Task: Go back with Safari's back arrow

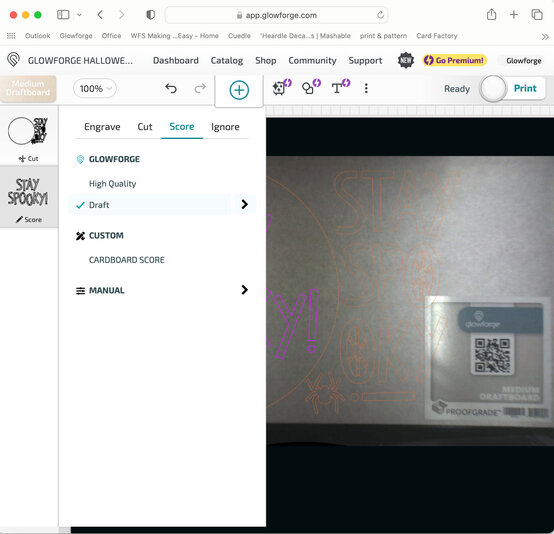Action: click(100, 15)
